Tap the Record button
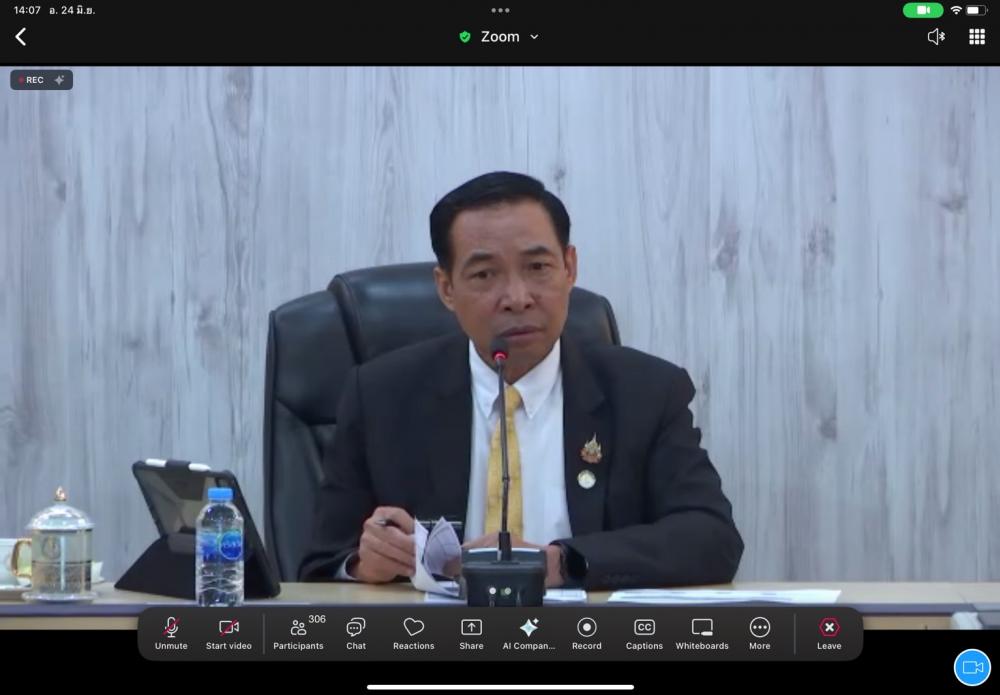This screenshot has height=695, width=1000. (587, 634)
